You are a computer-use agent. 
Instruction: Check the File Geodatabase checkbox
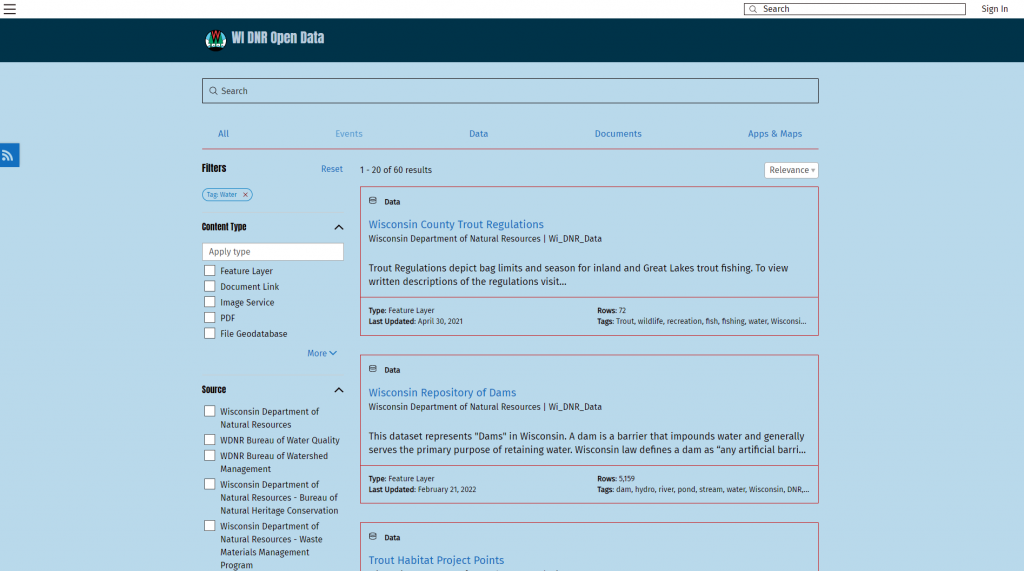pyautogui.click(x=210, y=333)
